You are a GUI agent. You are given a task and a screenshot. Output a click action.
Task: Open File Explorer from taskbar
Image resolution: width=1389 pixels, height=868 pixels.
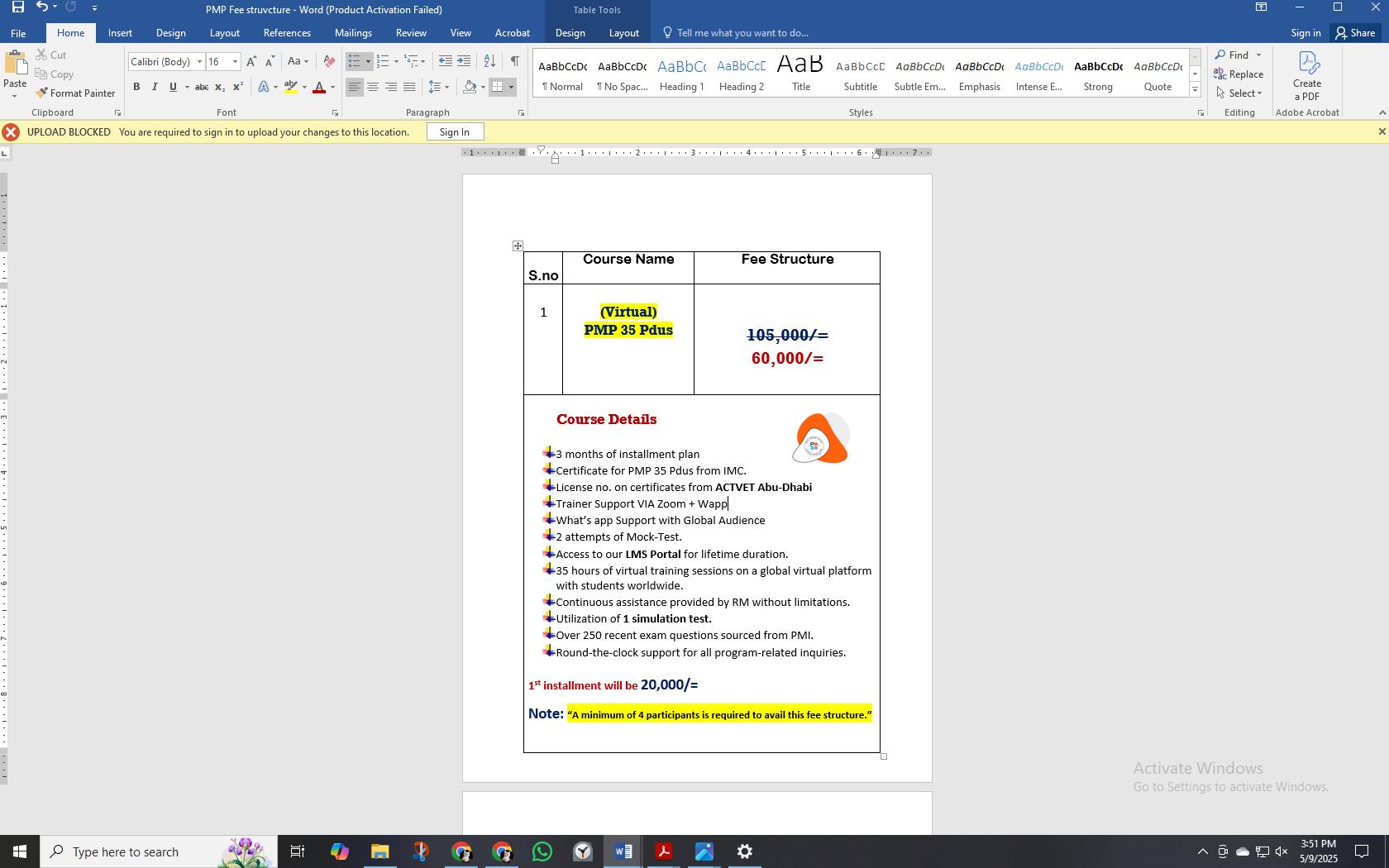click(379, 851)
